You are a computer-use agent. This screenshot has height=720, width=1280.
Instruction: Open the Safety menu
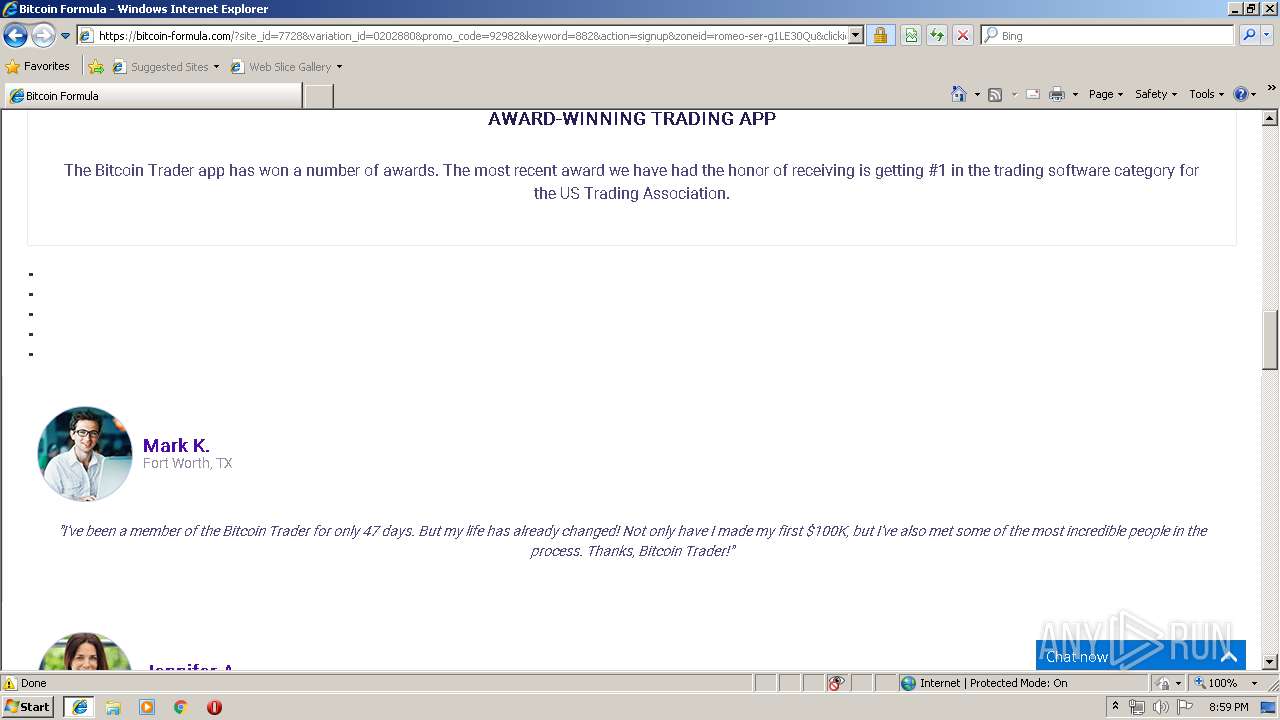(1156, 94)
